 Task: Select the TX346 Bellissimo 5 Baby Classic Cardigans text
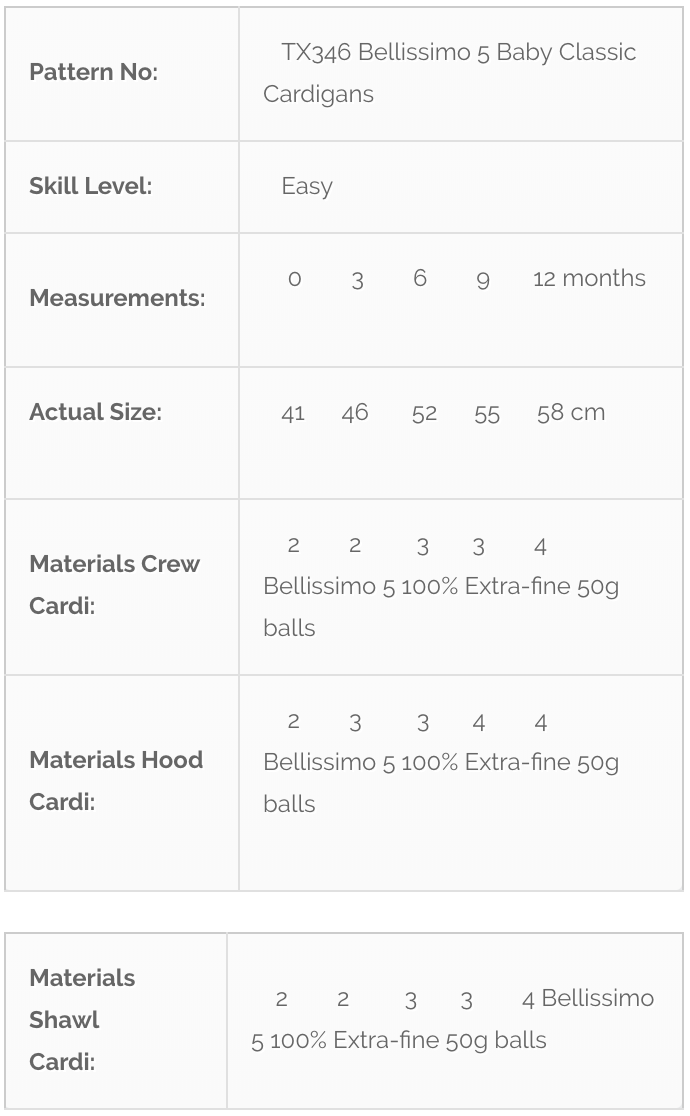[449, 72]
